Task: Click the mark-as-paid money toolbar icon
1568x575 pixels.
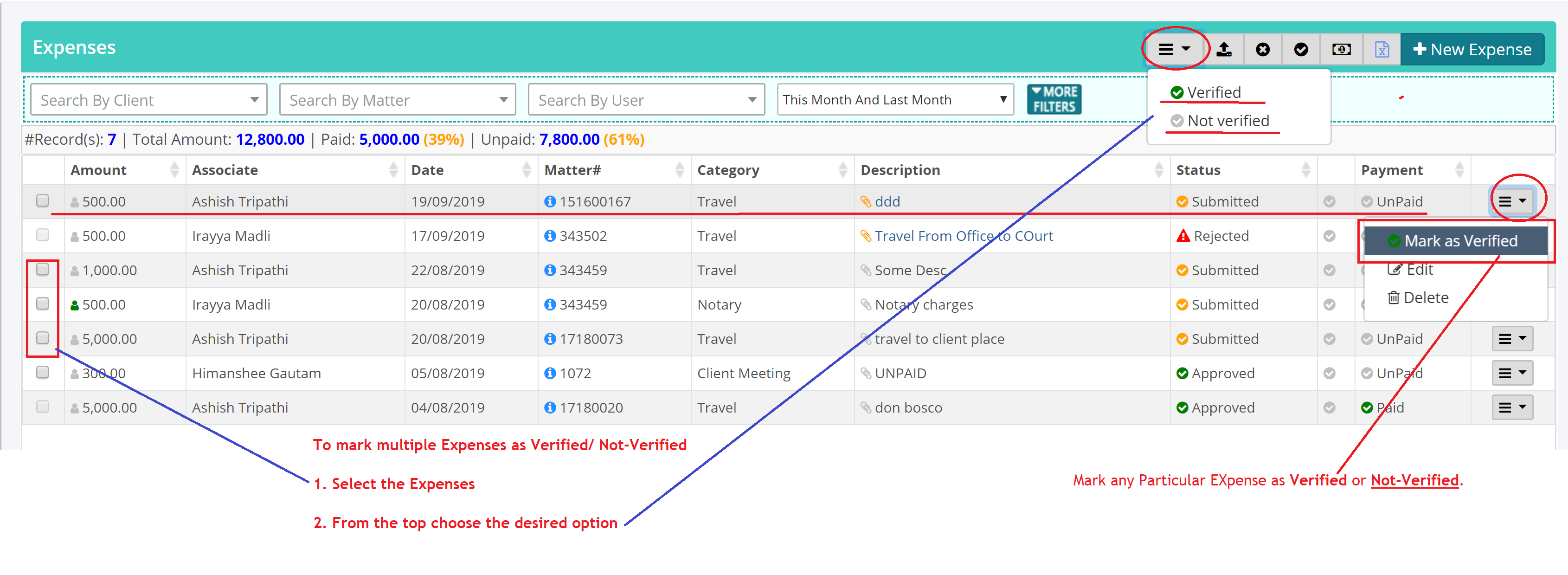Action: point(1341,49)
